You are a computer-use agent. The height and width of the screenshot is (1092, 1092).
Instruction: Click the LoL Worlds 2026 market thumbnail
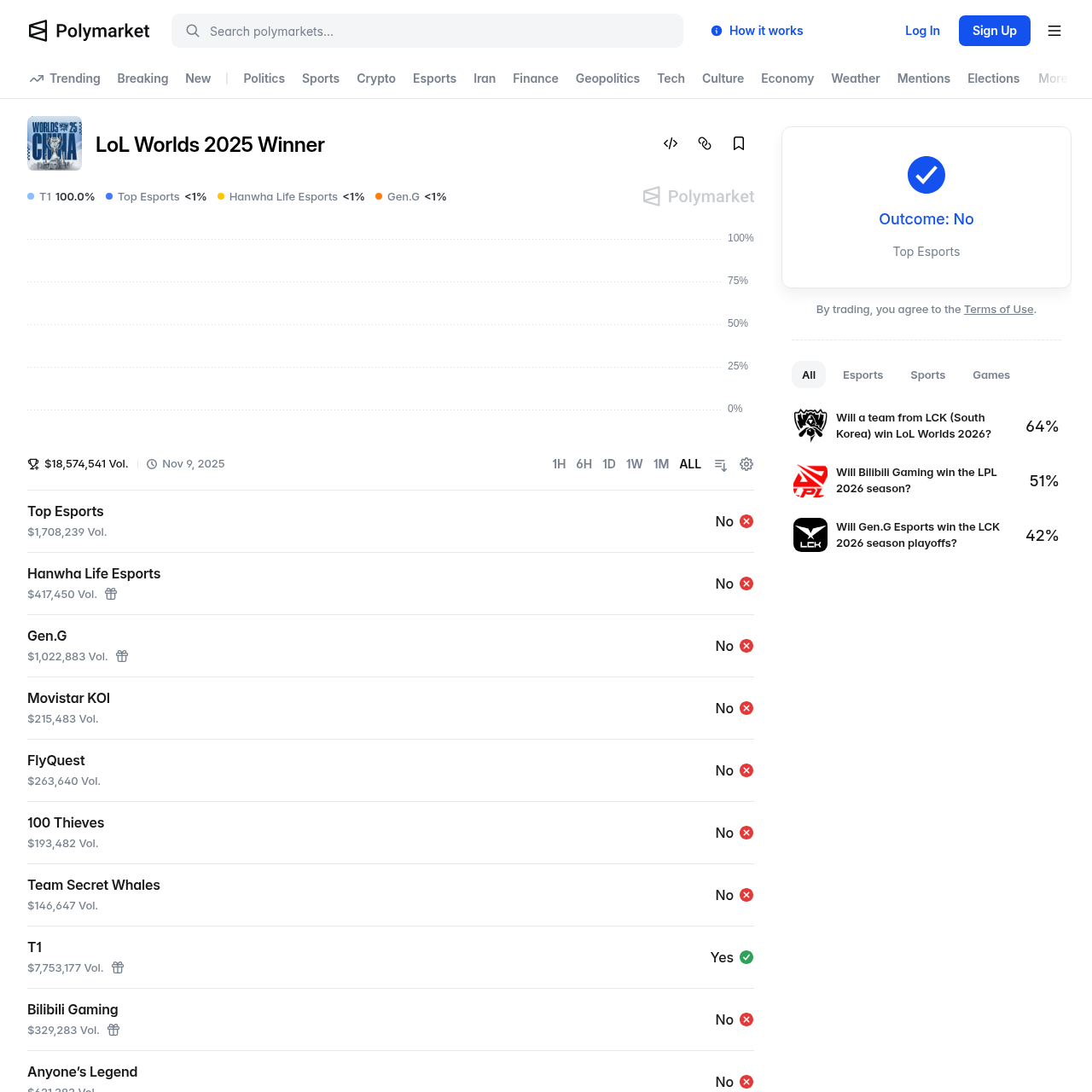click(810, 425)
